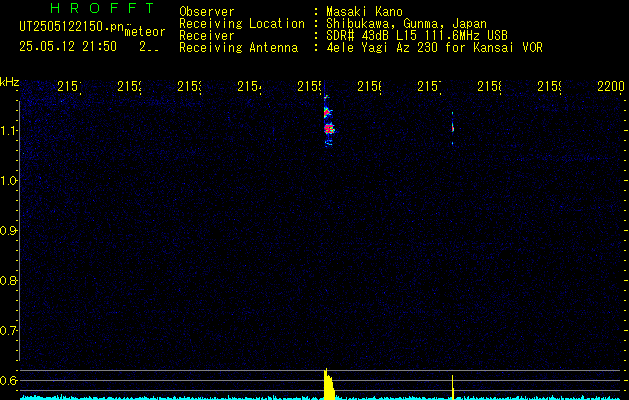Click the 0.6 kHz frequency tick label
This screenshot has height=400, width=629.
8,380
